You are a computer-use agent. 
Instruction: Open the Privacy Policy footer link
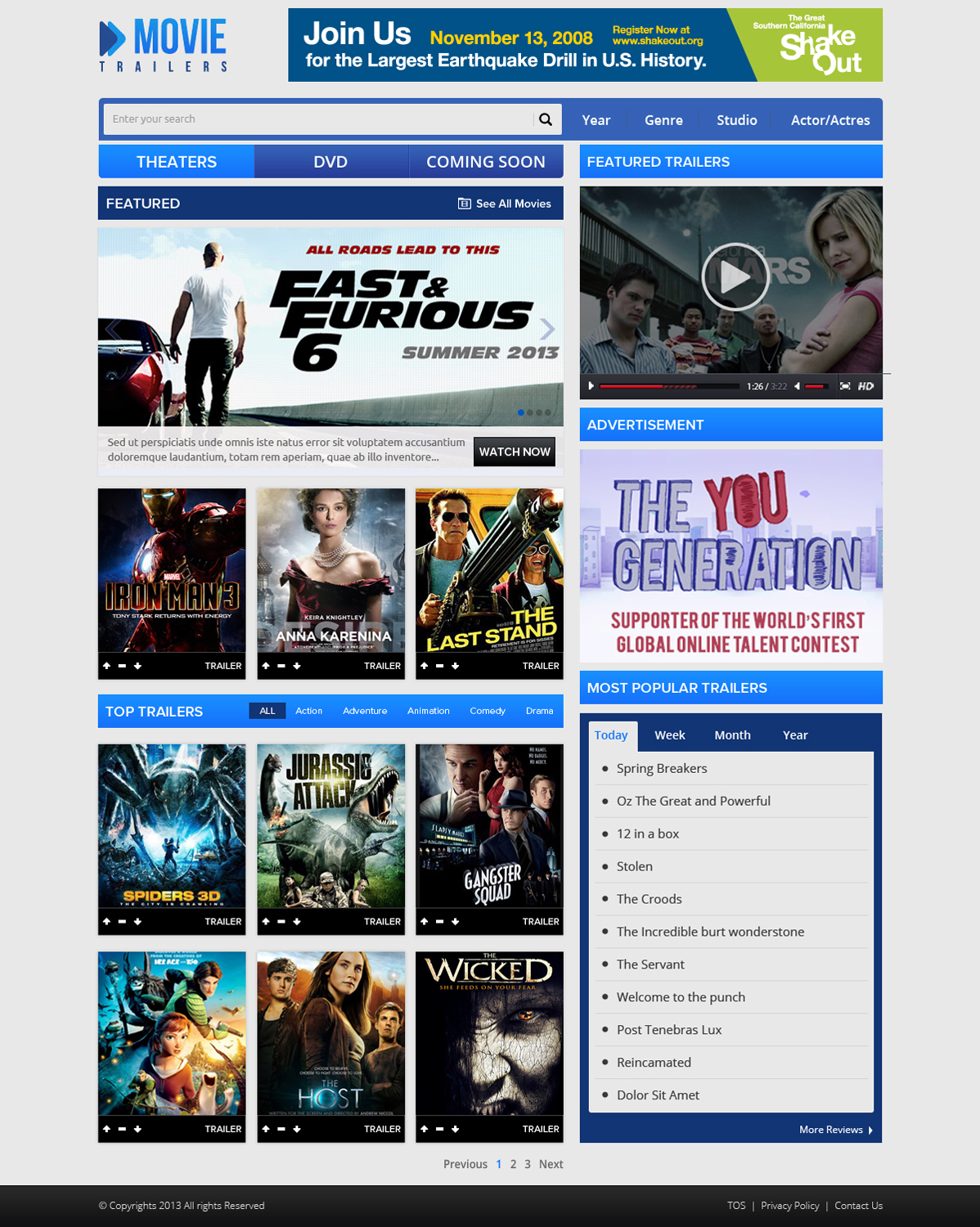pyautogui.click(x=789, y=1206)
